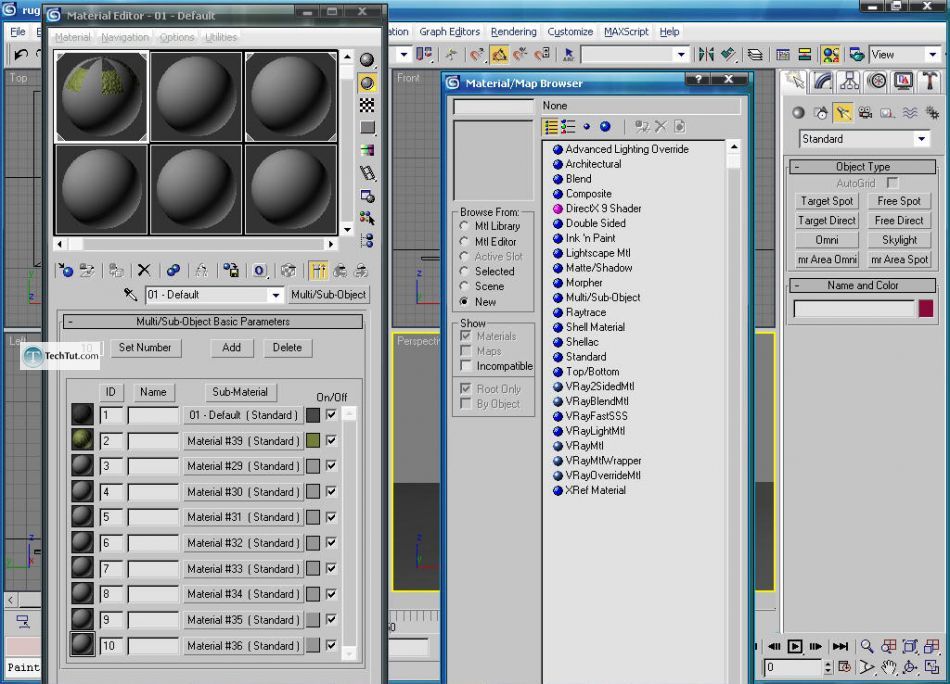Select New radio button in Browse From

tap(464, 301)
